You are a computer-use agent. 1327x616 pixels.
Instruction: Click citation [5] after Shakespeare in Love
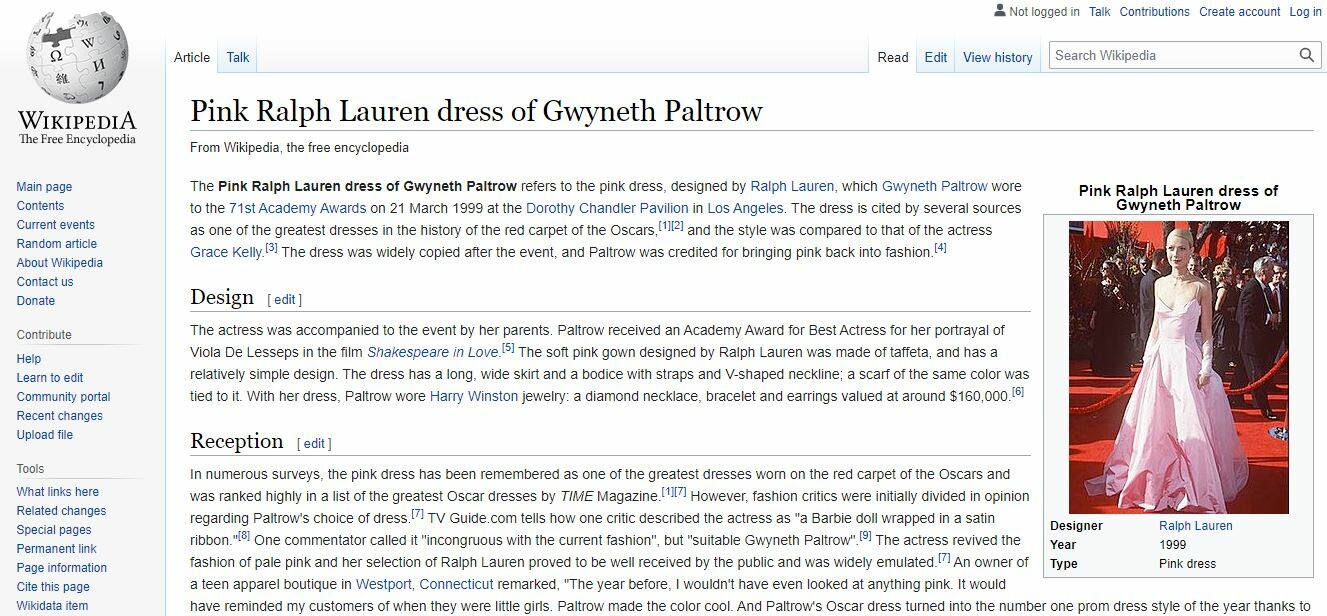coord(508,348)
